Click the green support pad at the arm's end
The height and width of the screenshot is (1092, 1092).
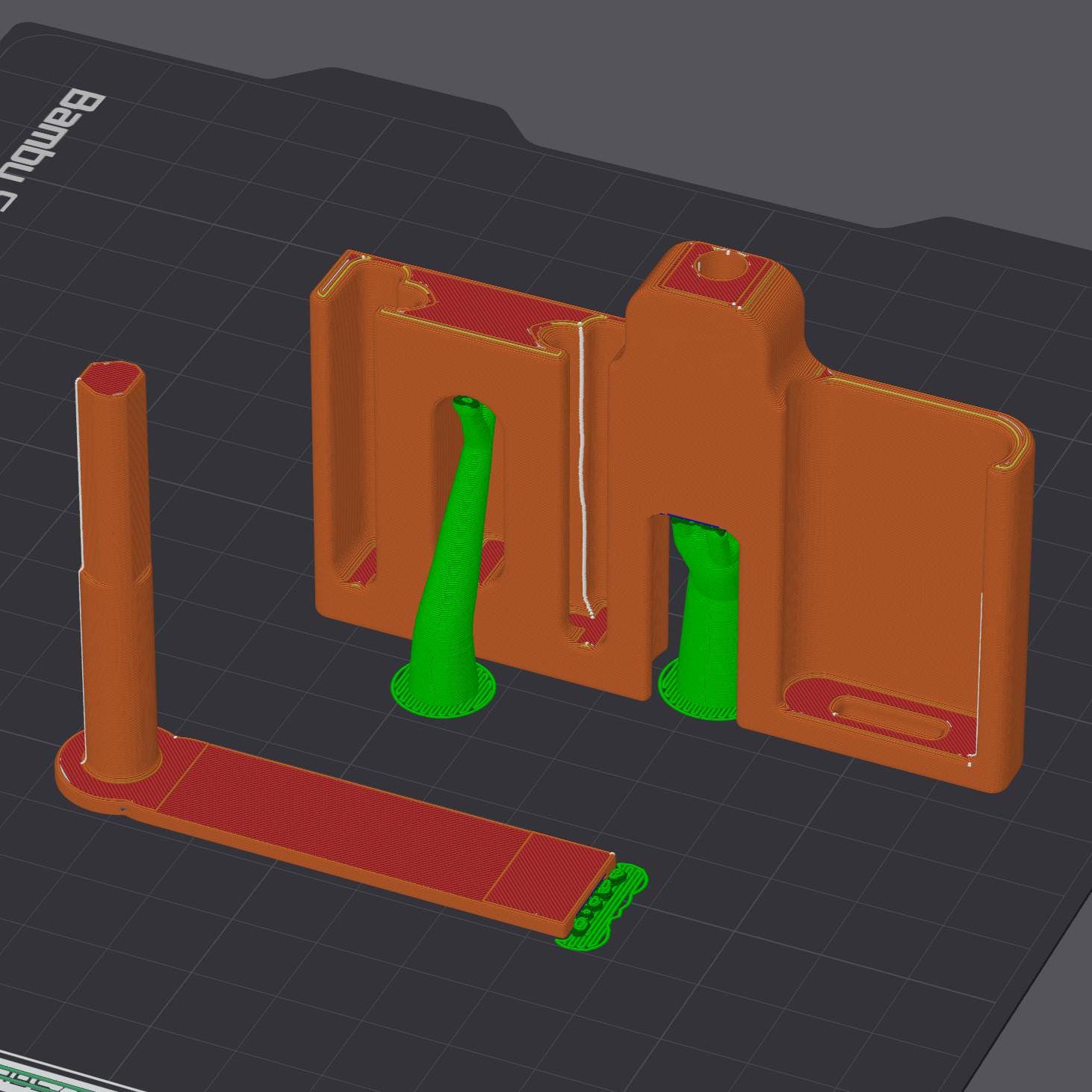point(602,909)
